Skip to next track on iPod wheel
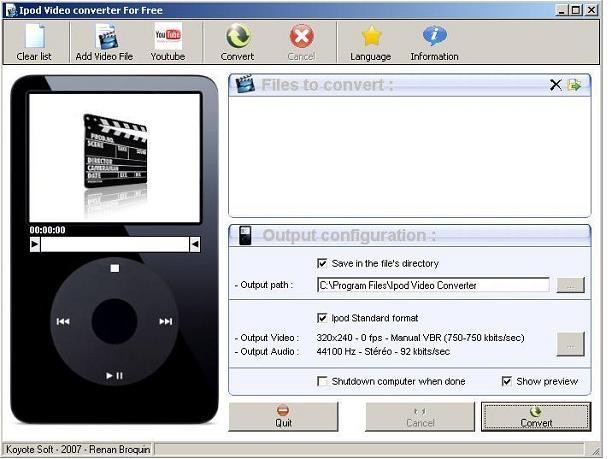This screenshot has width=612, height=459. click(166, 321)
